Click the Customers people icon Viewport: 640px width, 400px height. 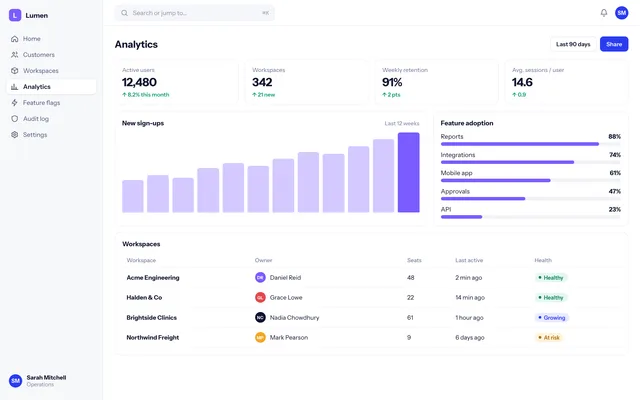point(15,55)
